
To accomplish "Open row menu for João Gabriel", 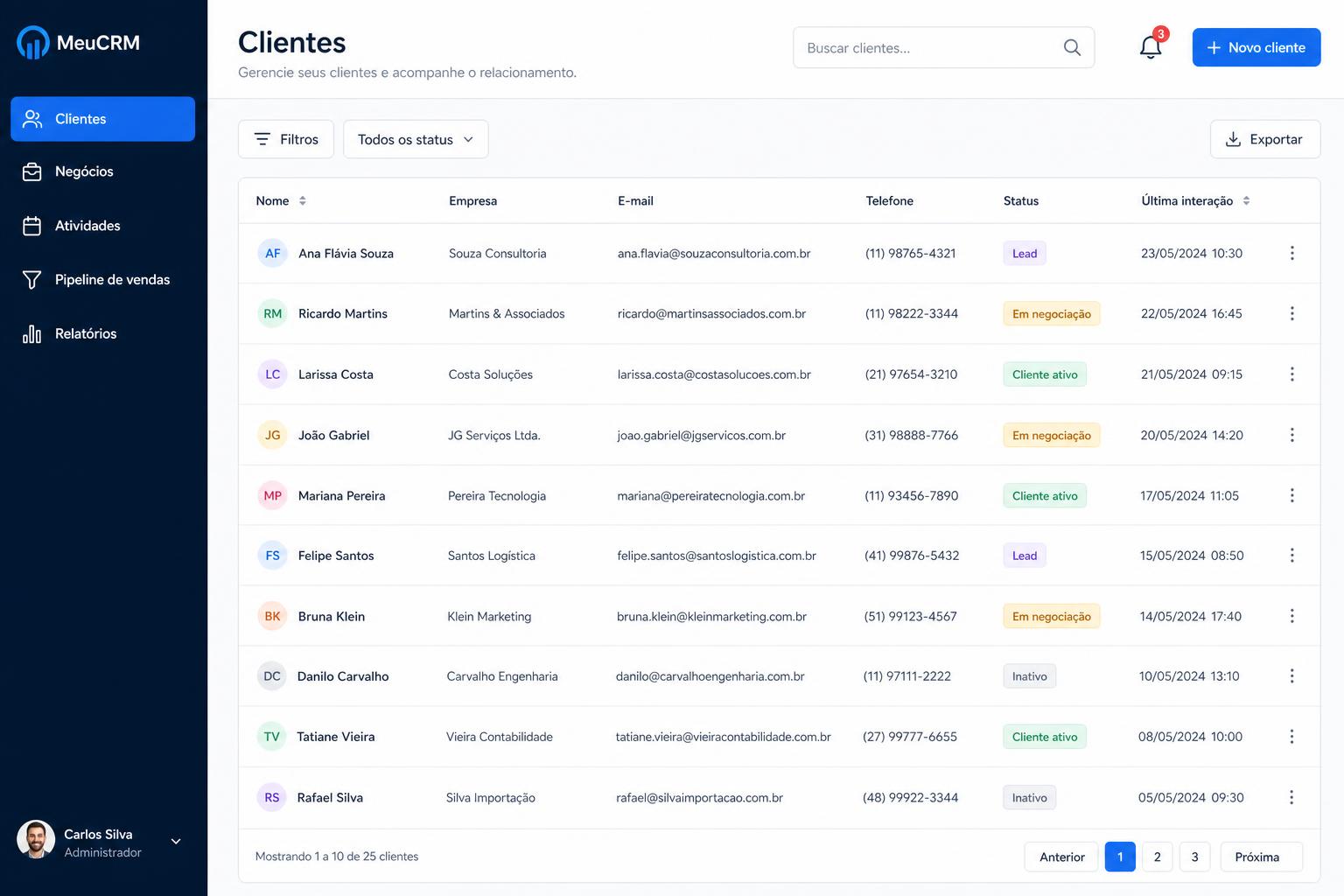I will coord(1291,435).
